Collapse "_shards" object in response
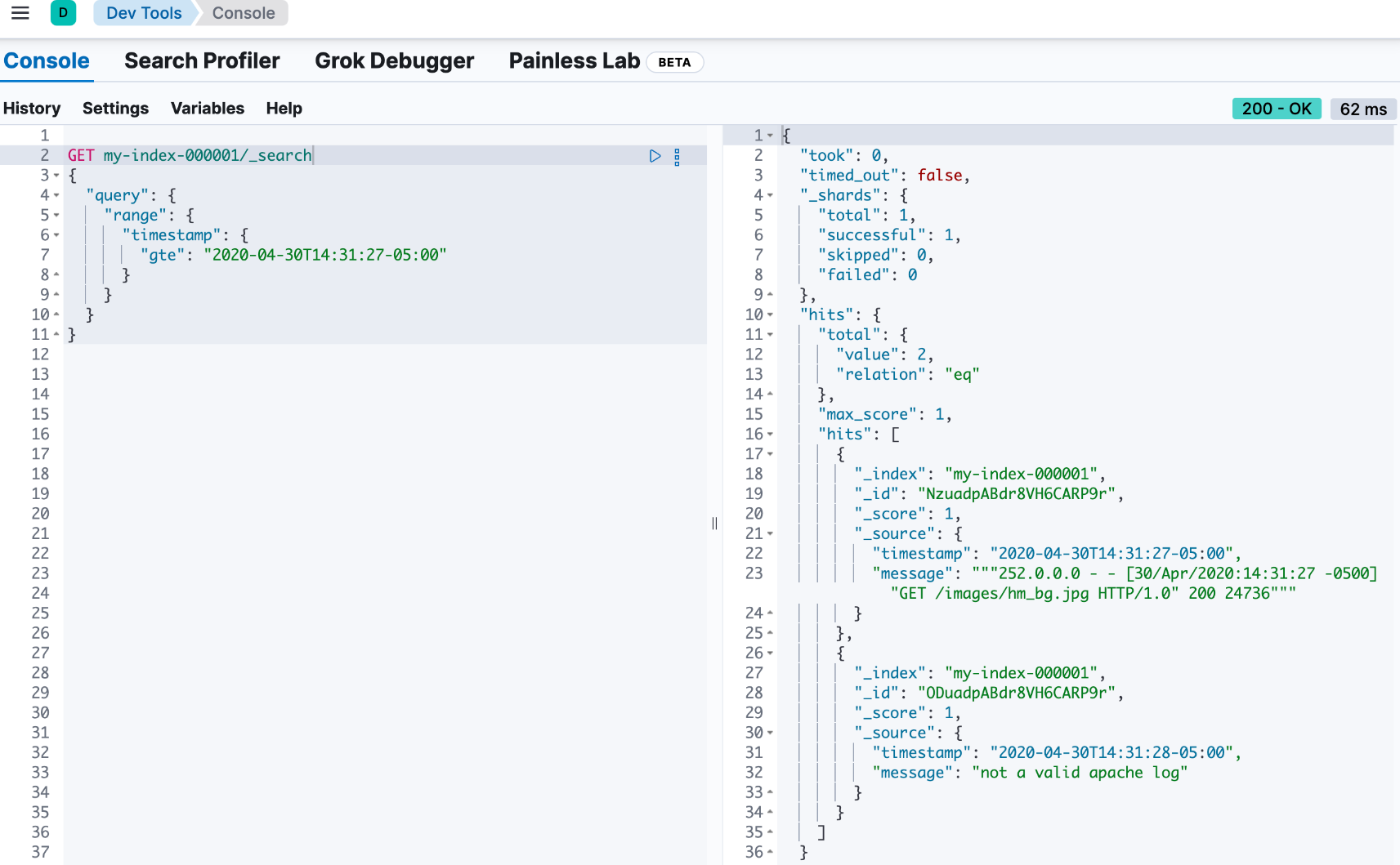 point(770,195)
